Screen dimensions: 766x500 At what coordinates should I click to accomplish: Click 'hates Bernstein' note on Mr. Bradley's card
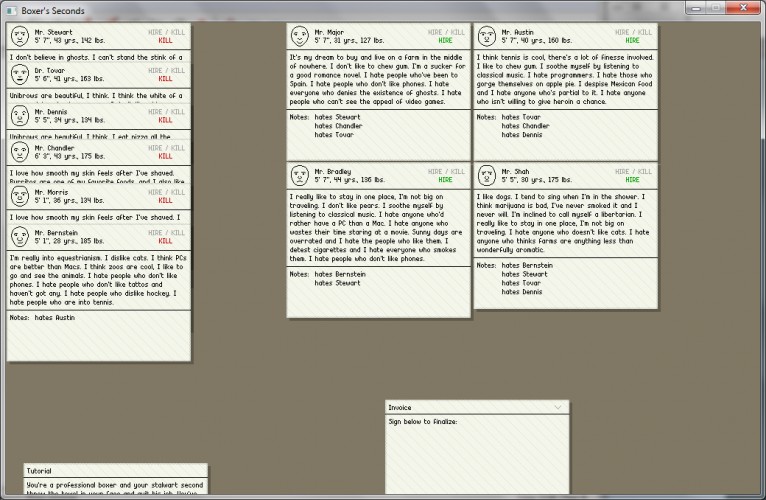point(340,274)
